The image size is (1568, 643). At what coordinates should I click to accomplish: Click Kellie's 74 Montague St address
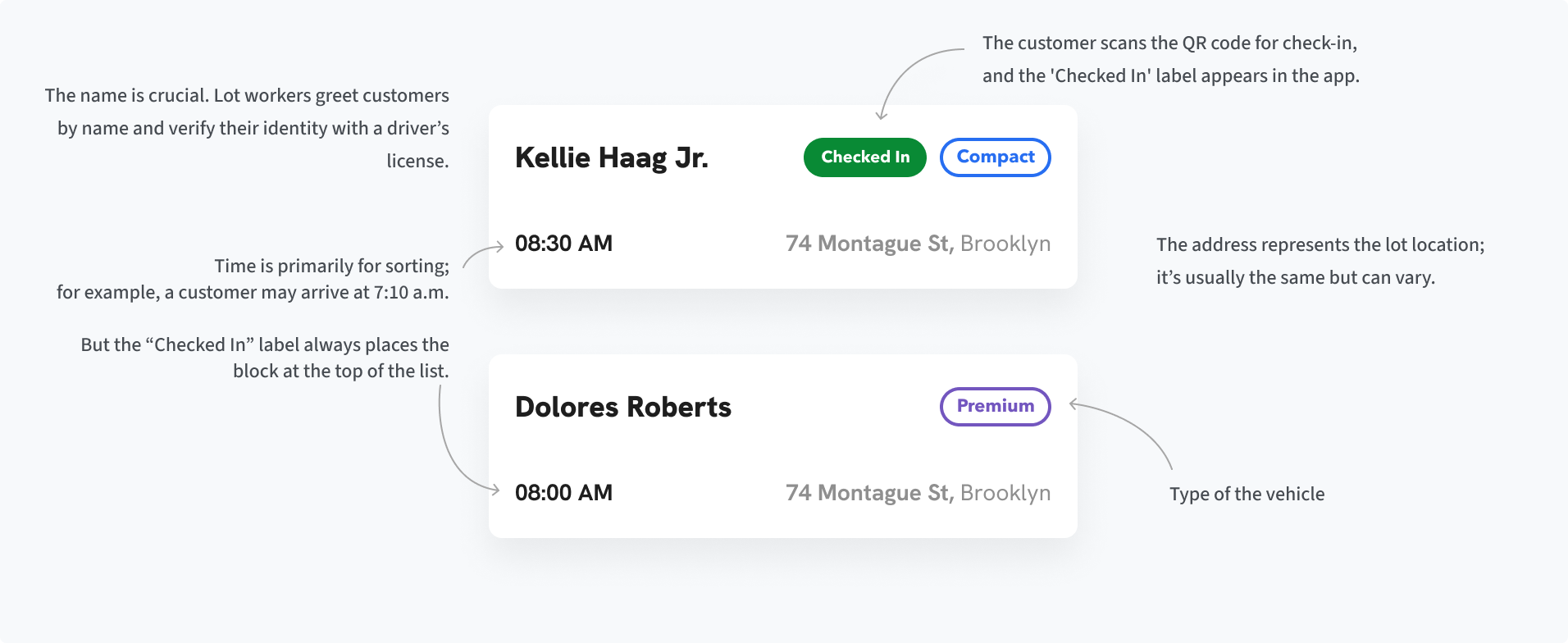coord(918,244)
